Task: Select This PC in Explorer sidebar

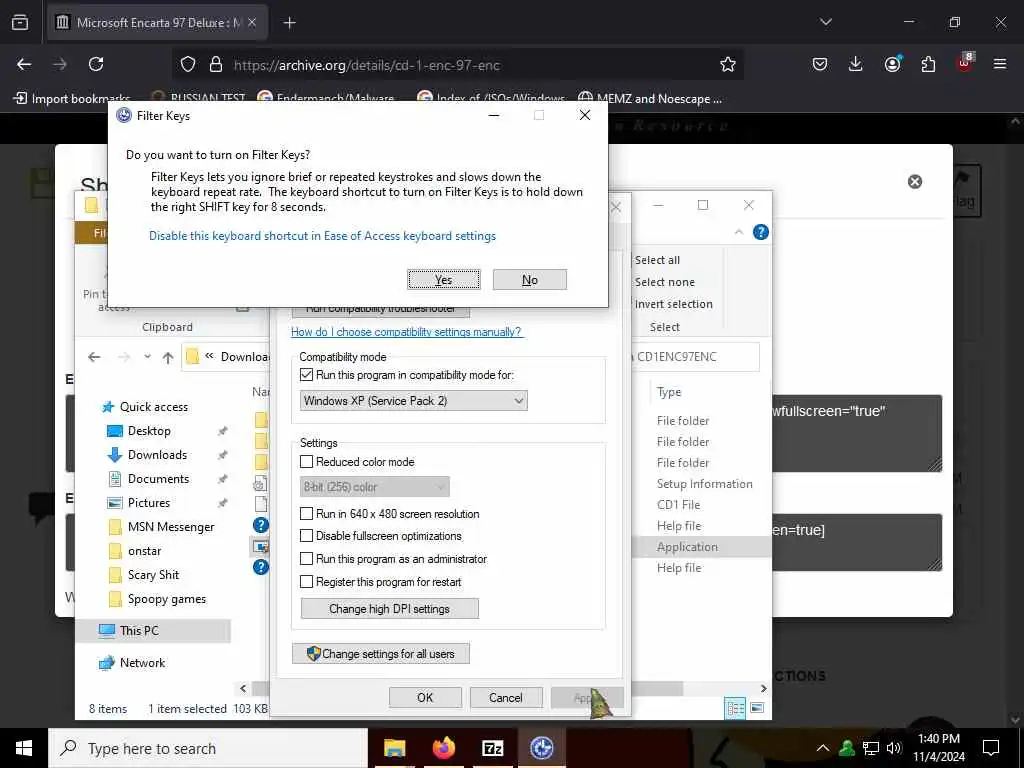Action: click(x=138, y=631)
